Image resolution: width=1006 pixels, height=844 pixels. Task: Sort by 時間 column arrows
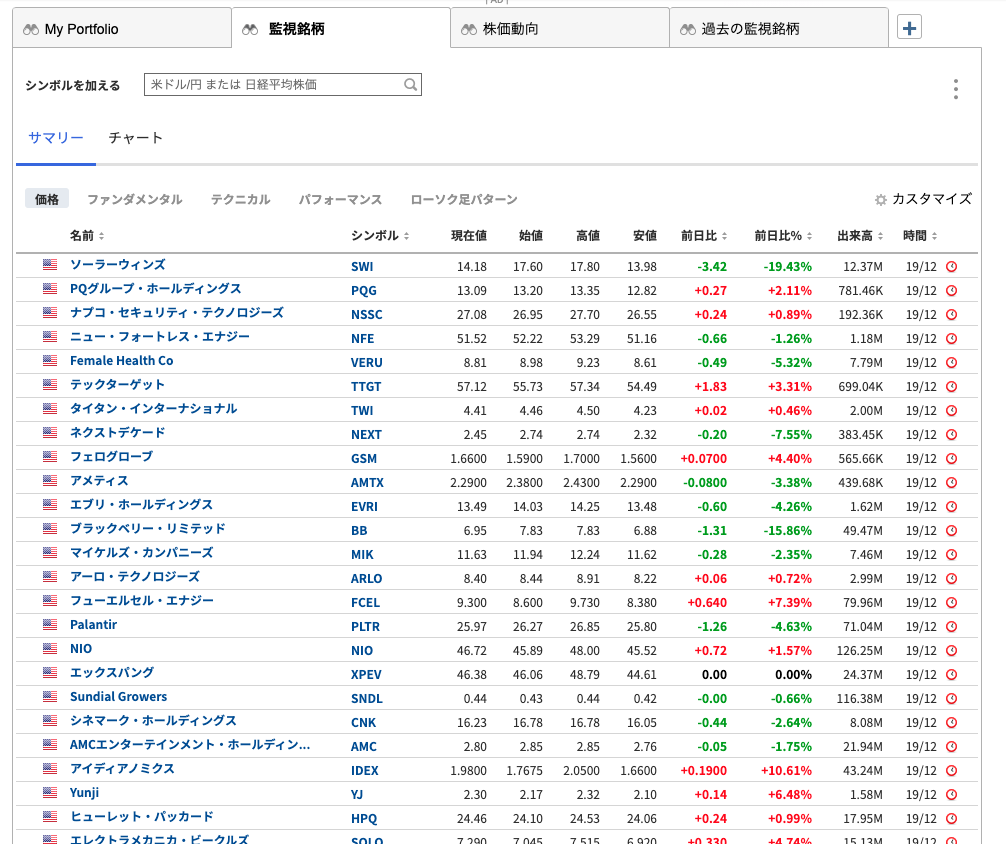click(x=934, y=236)
